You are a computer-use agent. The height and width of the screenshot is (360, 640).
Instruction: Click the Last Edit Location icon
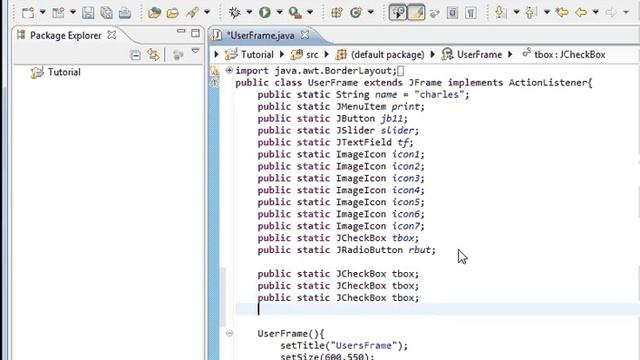point(562,13)
